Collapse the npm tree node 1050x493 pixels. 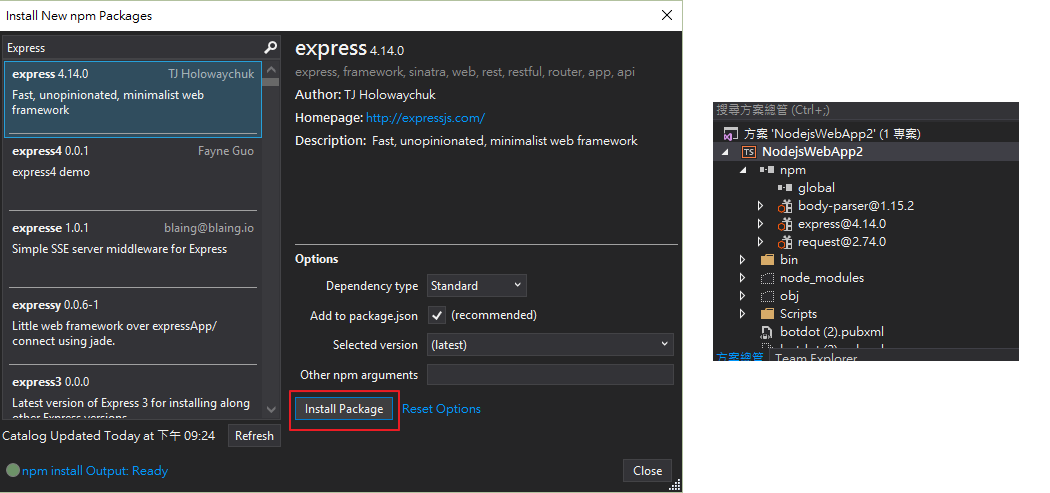coord(742,170)
